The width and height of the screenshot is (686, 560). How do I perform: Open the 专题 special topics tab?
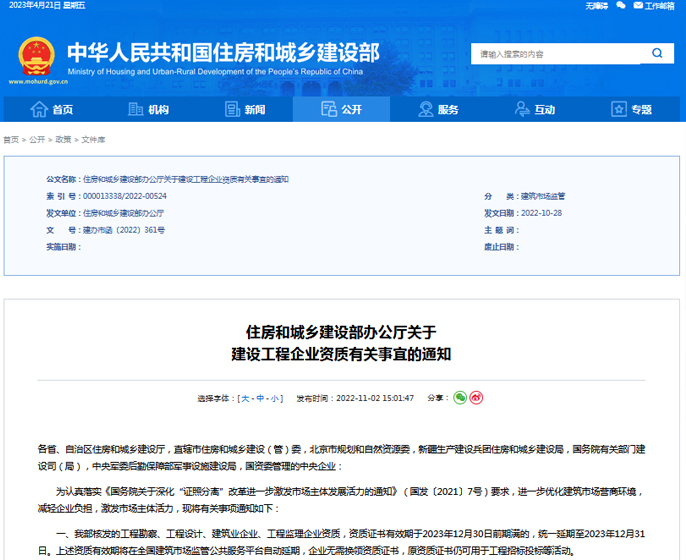[x=631, y=110]
